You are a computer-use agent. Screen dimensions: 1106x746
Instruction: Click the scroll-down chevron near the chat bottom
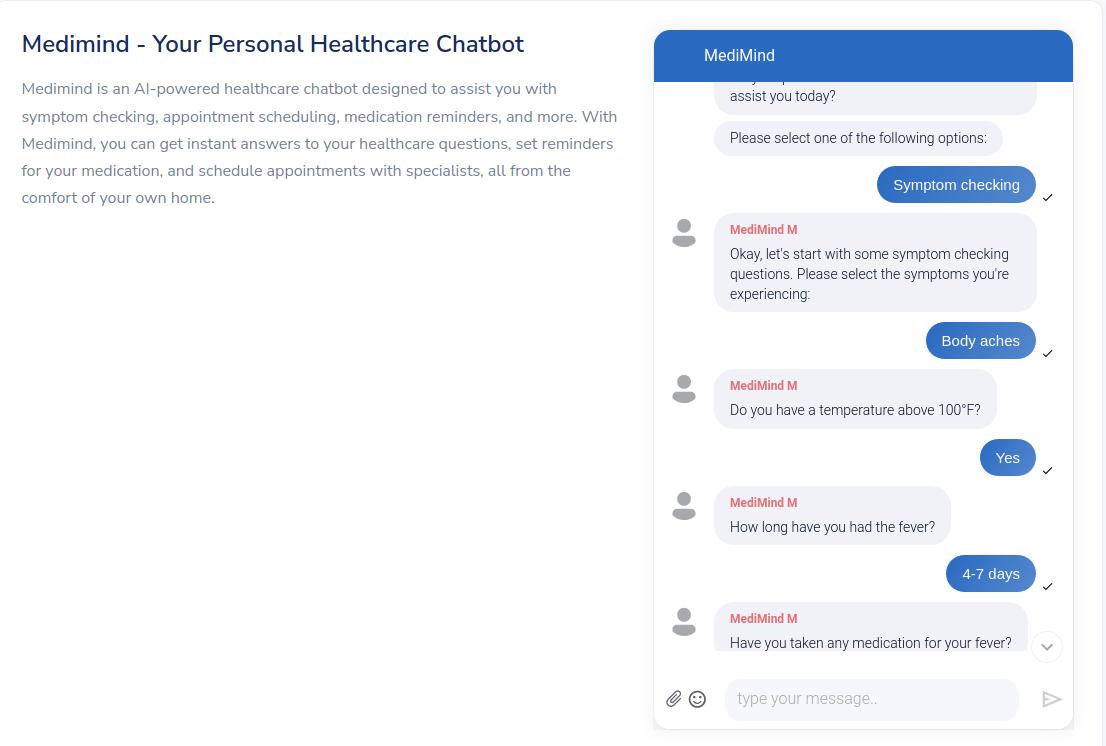[1047, 647]
